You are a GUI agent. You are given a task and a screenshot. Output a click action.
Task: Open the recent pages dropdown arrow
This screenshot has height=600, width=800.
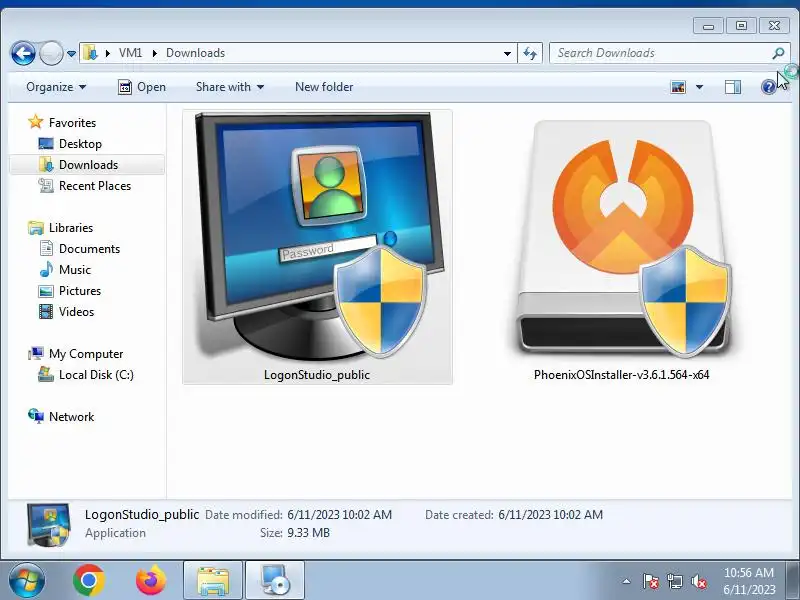point(71,54)
